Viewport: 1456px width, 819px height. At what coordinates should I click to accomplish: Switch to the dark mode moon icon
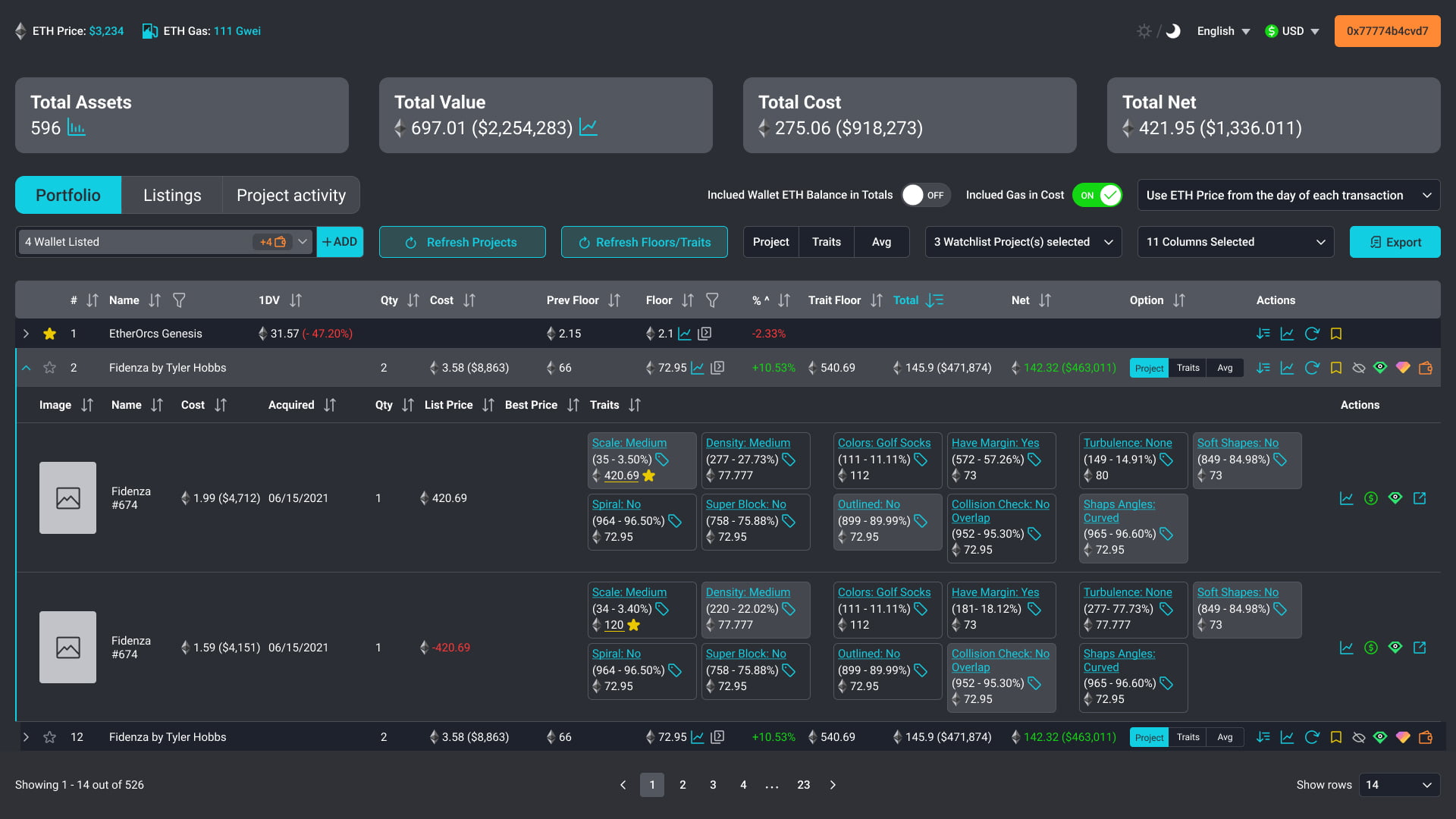pyautogui.click(x=1173, y=31)
